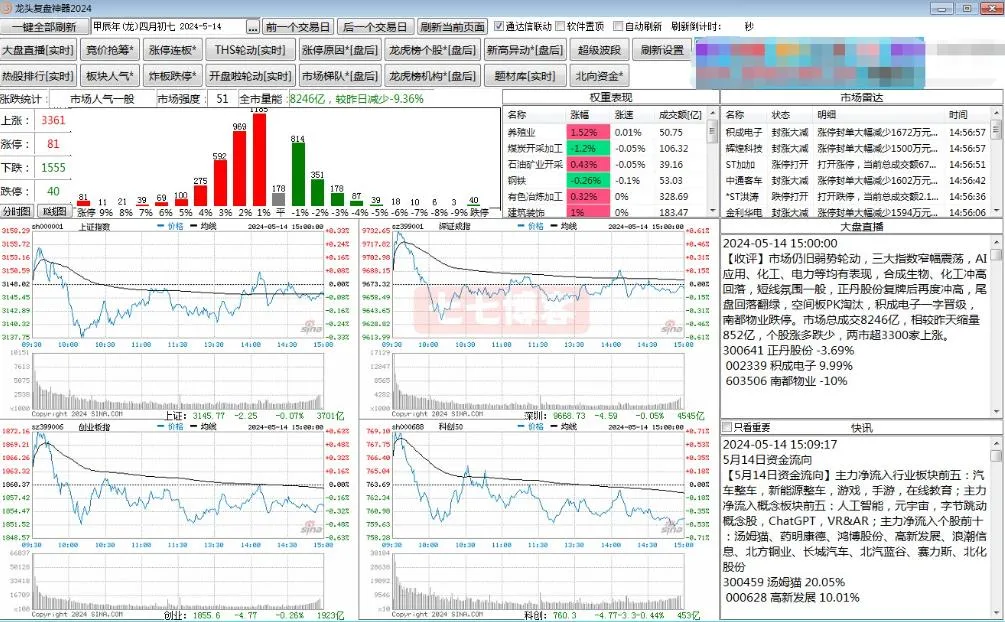
Task: Open the 龙虎榜个股 view
Action: [x=432, y=50]
